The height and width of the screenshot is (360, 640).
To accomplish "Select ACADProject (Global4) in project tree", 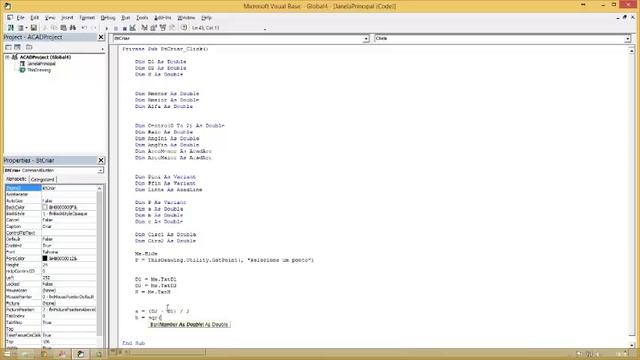I will (45, 58).
